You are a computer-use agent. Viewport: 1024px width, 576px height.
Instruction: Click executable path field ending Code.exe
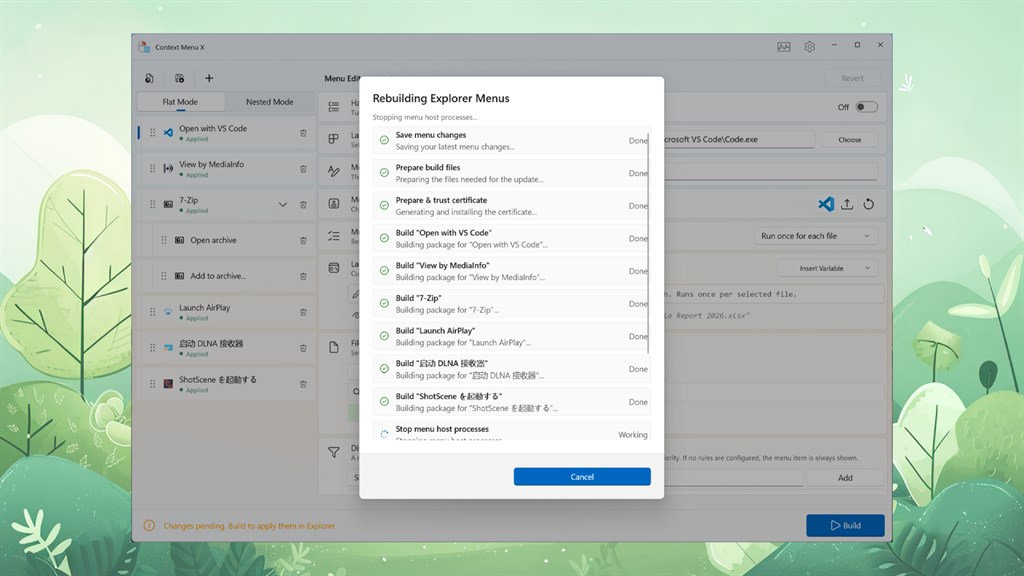[739, 139]
